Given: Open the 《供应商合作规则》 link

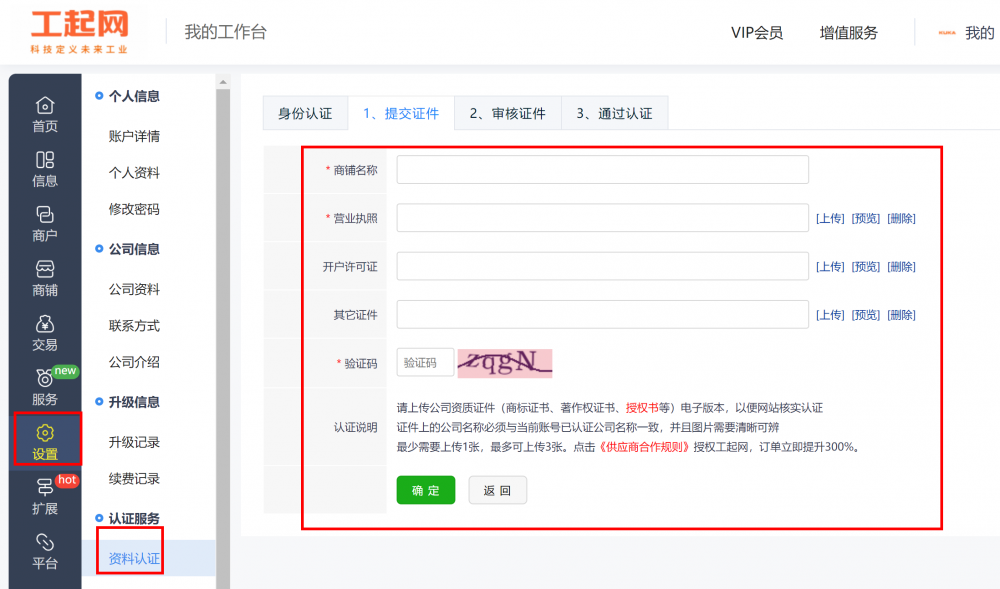Looking at the screenshot, I should [644, 447].
